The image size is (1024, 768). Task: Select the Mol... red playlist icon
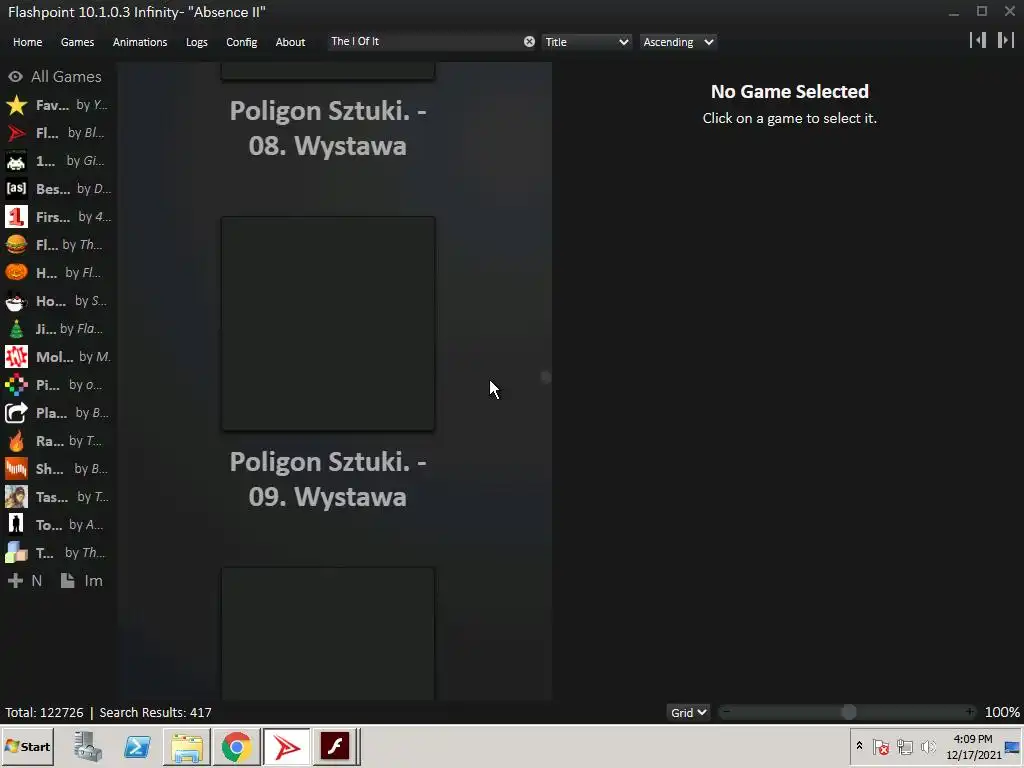(x=16, y=357)
